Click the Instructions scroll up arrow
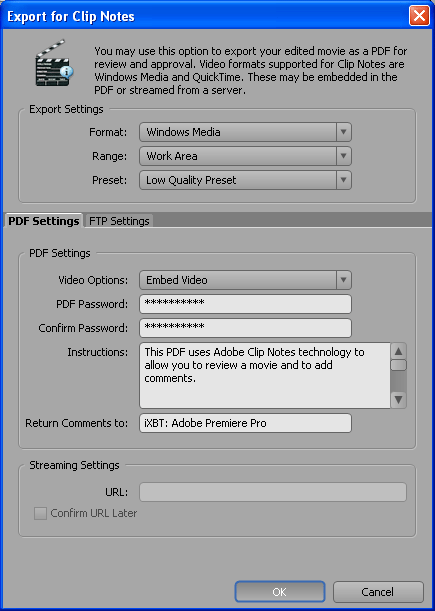 coord(398,351)
